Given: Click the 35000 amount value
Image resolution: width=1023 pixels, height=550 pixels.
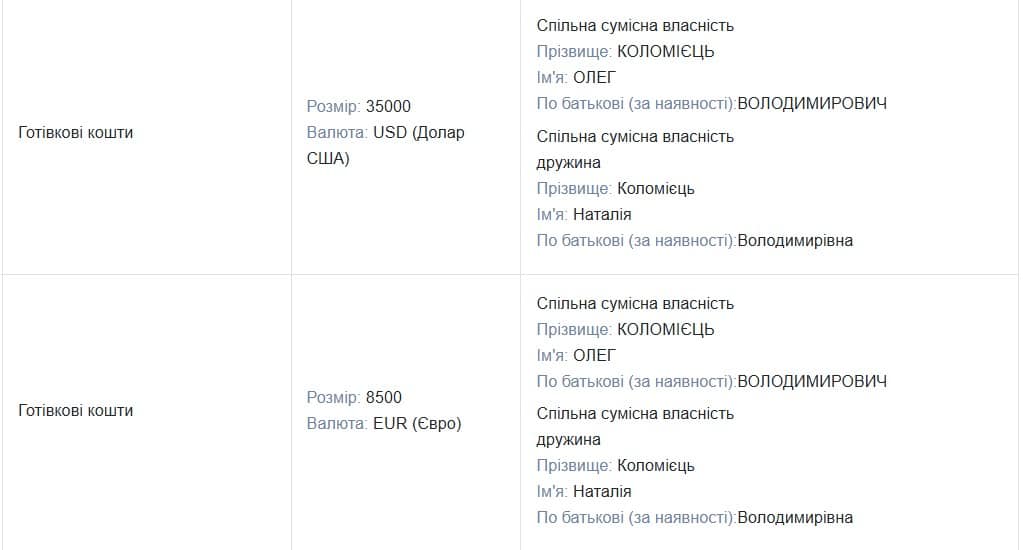Looking at the screenshot, I should (x=388, y=107).
